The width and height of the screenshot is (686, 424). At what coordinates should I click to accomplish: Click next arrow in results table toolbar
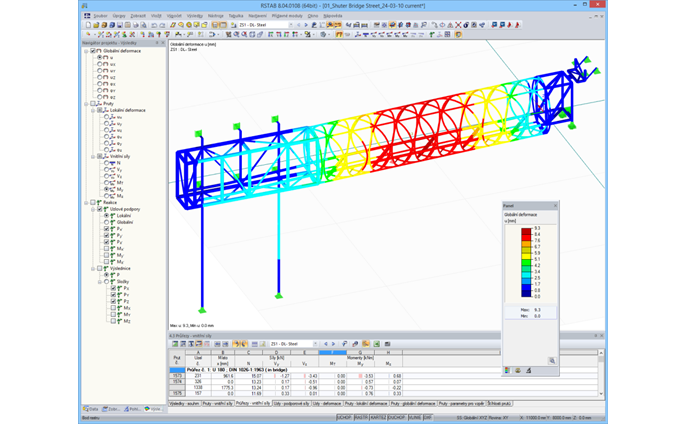click(x=333, y=344)
